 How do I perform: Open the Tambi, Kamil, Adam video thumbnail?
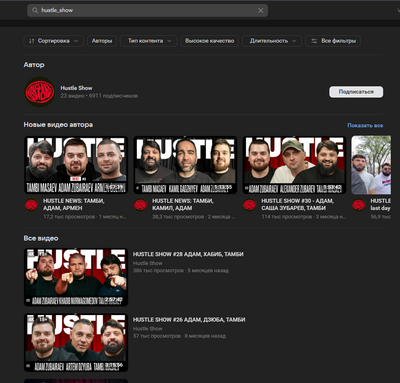pos(185,165)
